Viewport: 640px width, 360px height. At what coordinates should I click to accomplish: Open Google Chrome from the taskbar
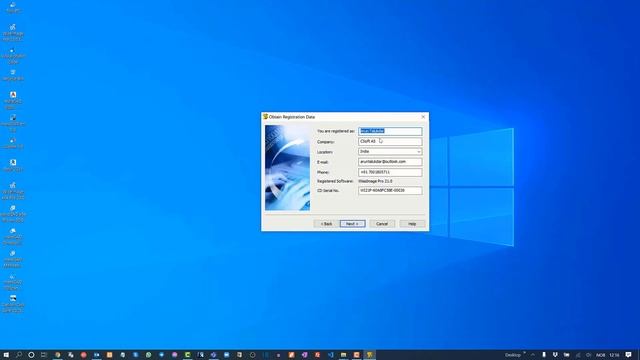tap(58, 355)
